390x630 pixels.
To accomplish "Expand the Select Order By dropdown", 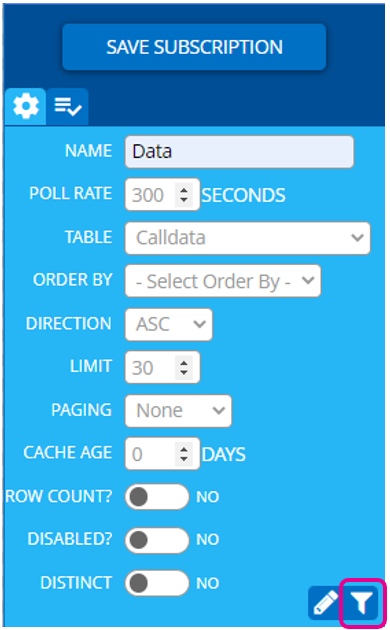I will pyautogui.click(x=223, y=281).
